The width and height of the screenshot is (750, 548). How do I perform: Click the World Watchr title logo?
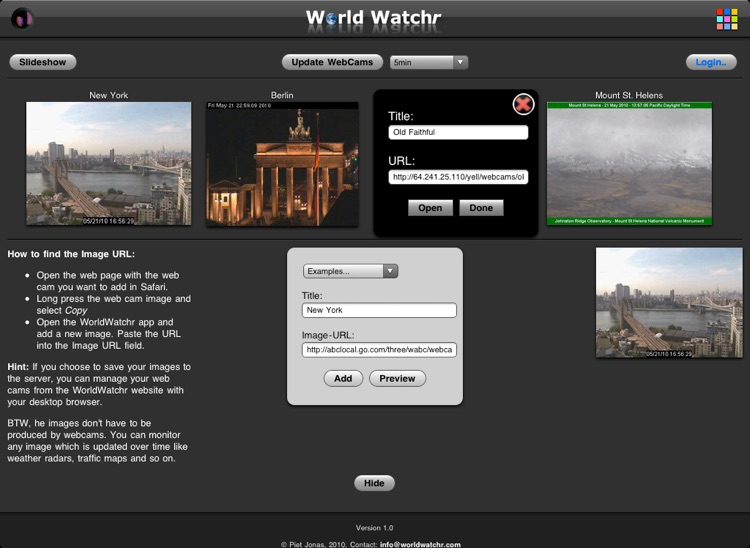point(374,18)
